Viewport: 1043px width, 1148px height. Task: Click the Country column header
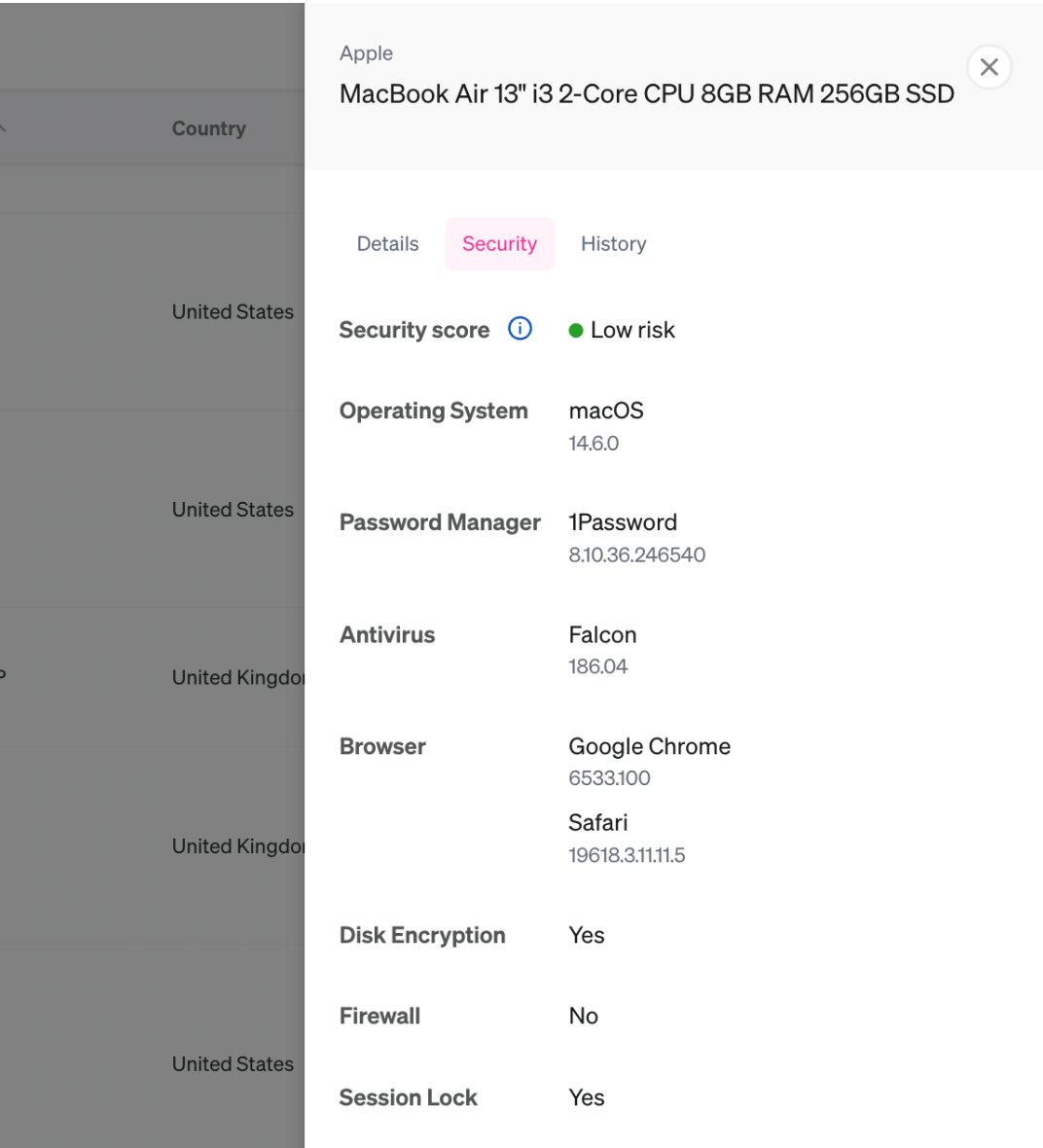pyautogui.click(x=208, y=127)
